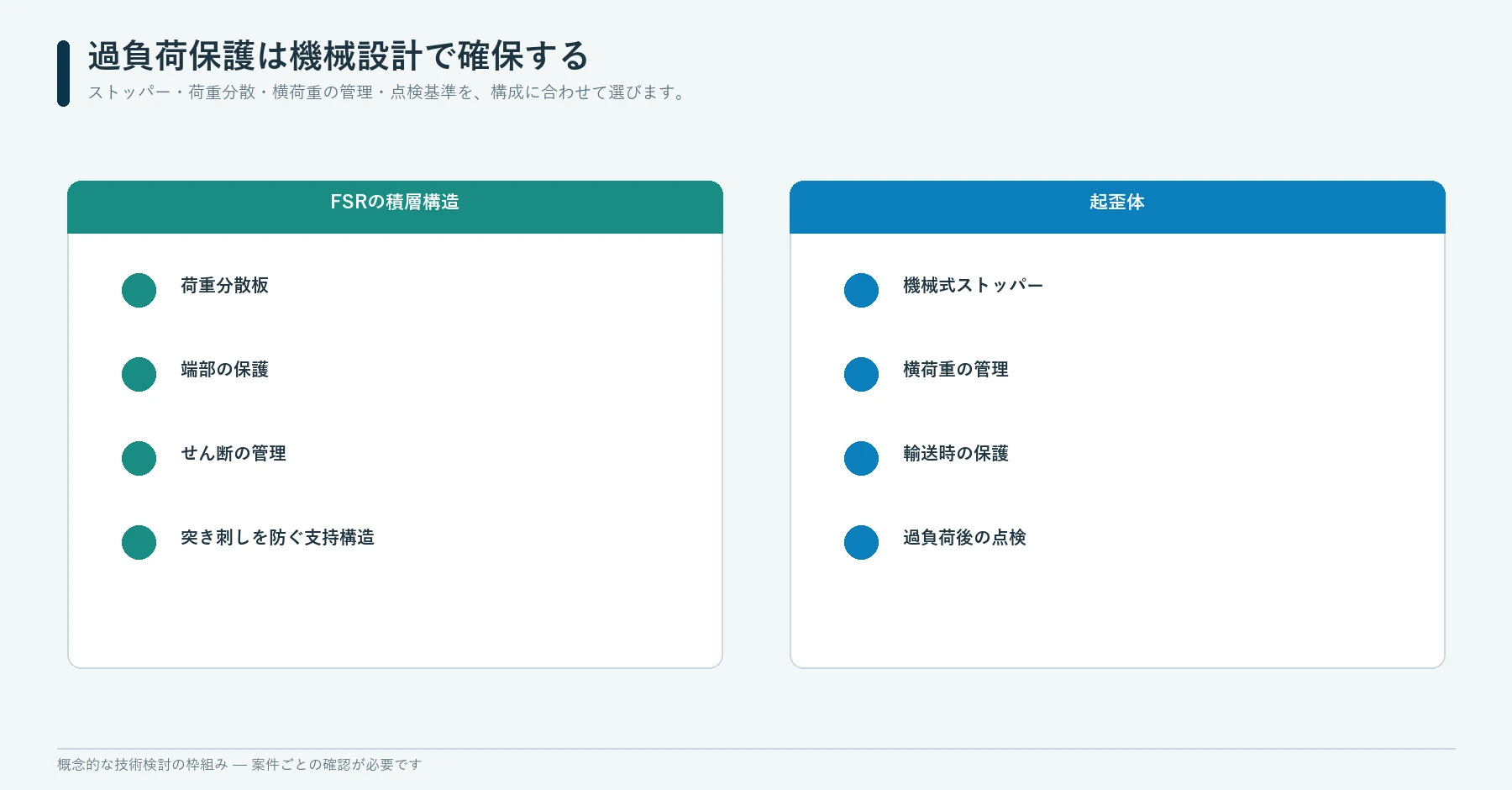Click the green bullet beside 荷重分散板
The height and width of the screenshot is (790, 1512).
click(139, 290)
